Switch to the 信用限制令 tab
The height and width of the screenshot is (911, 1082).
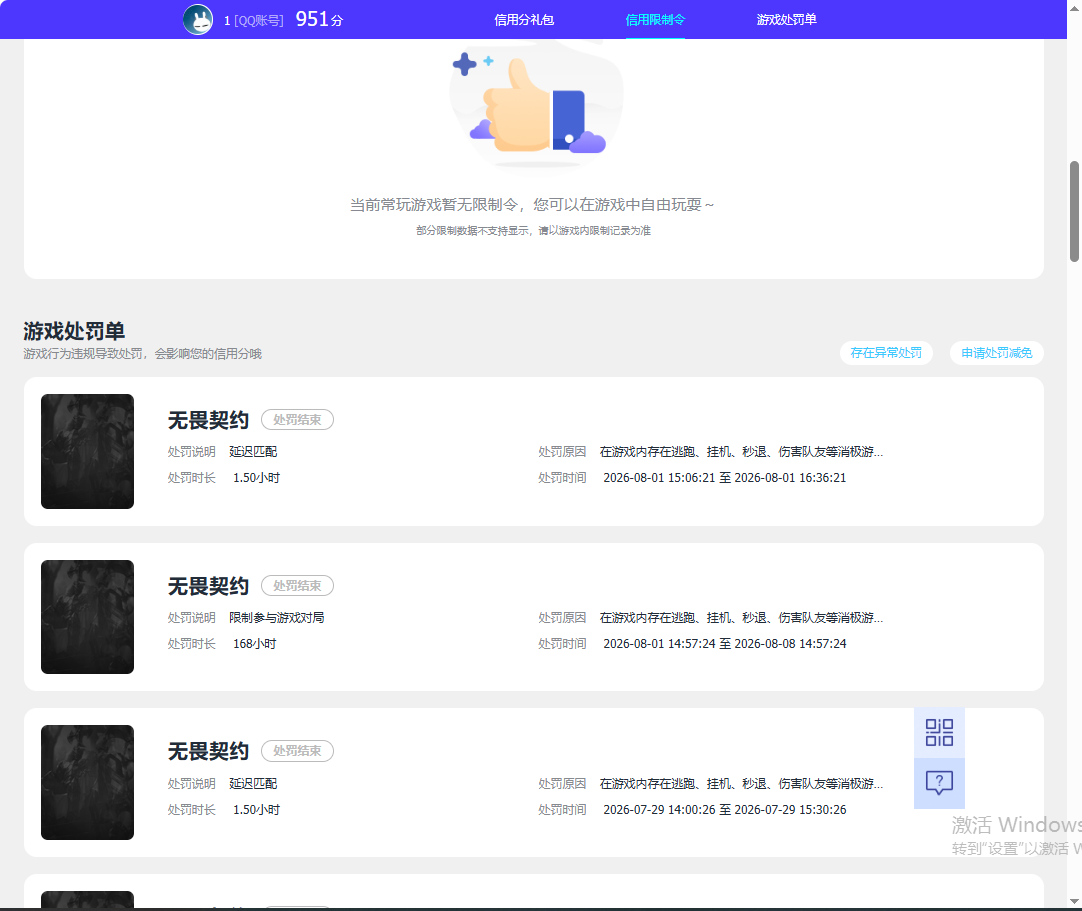click(x=656, y=19)
